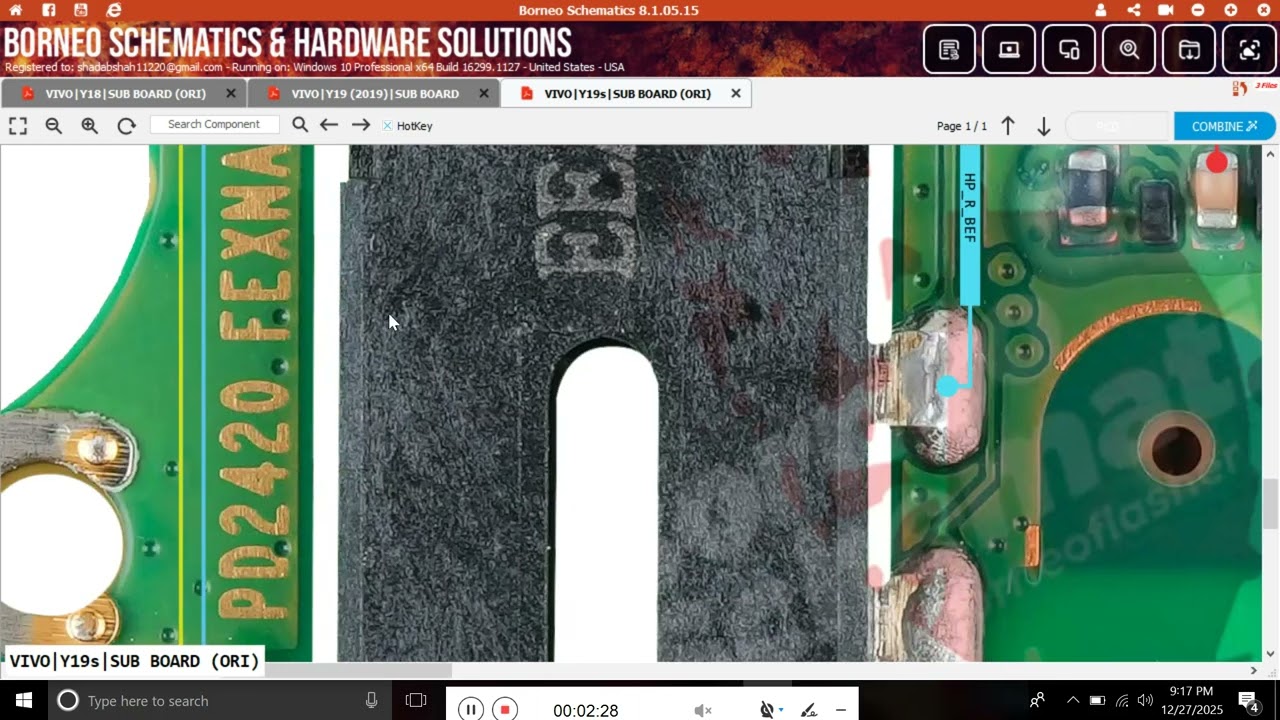
Task: Open the Facebook icon in title bar
Action: (48, 10)
